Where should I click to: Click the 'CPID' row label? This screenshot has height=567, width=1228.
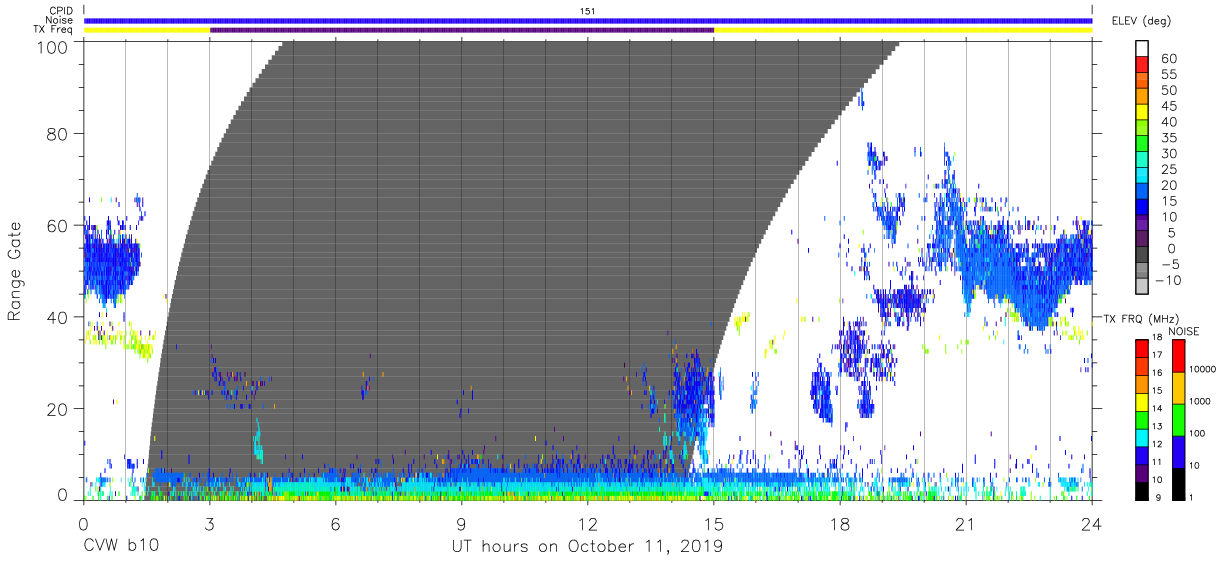point(59,11)
